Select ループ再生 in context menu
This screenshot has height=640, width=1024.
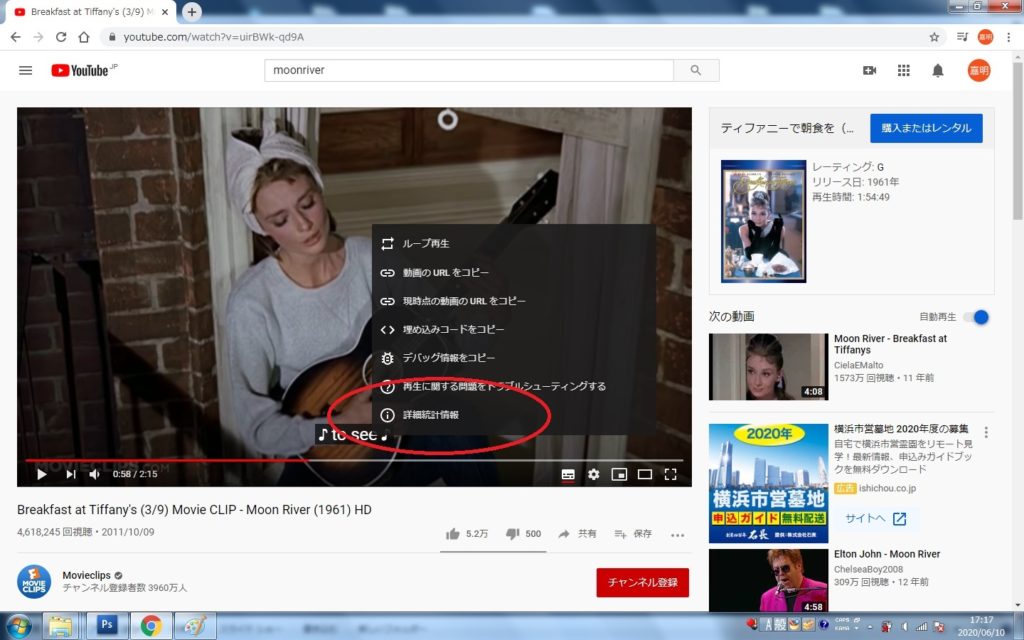click(426, 243)
